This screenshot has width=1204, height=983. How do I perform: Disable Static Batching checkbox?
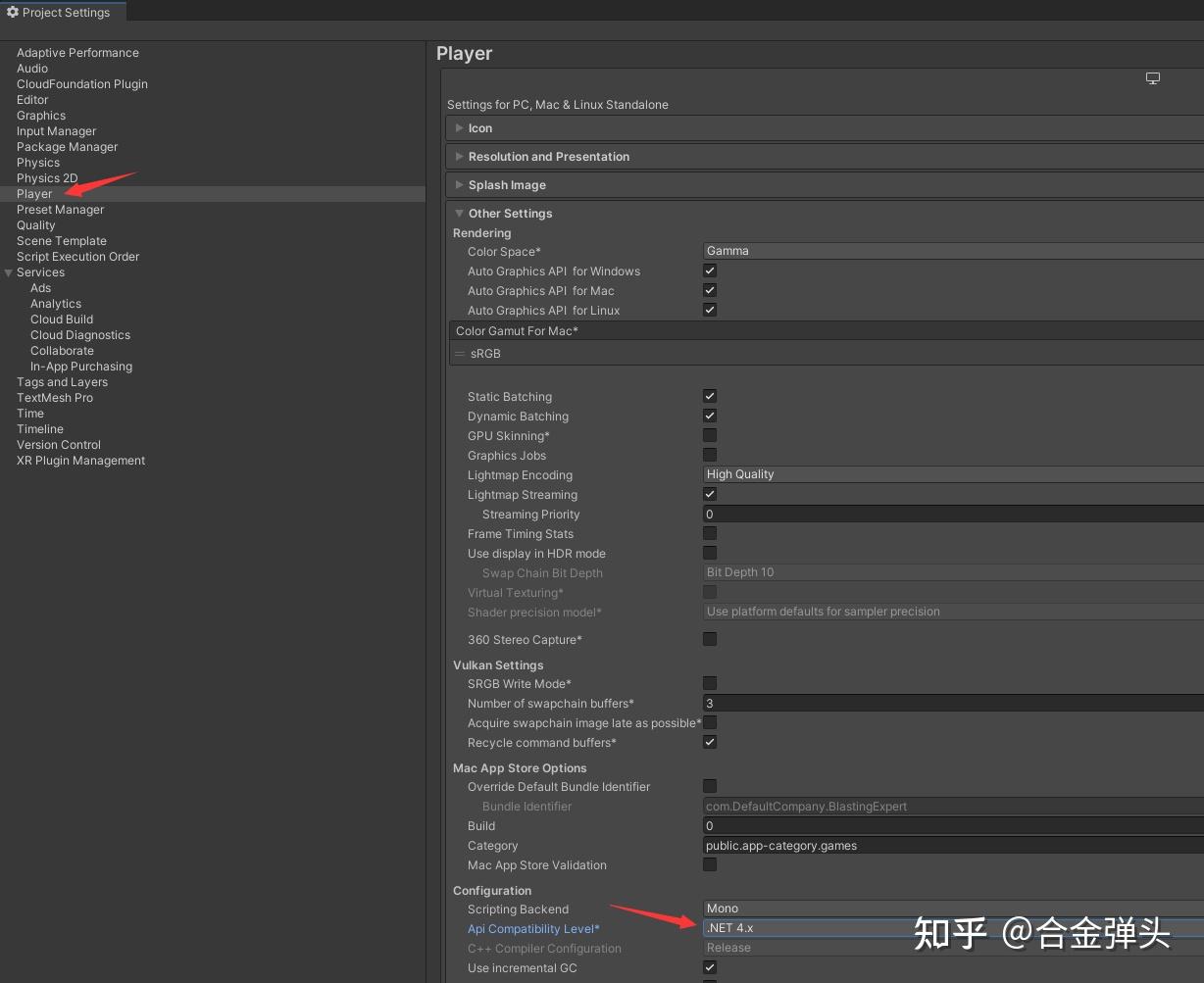(x=710, y=396)
